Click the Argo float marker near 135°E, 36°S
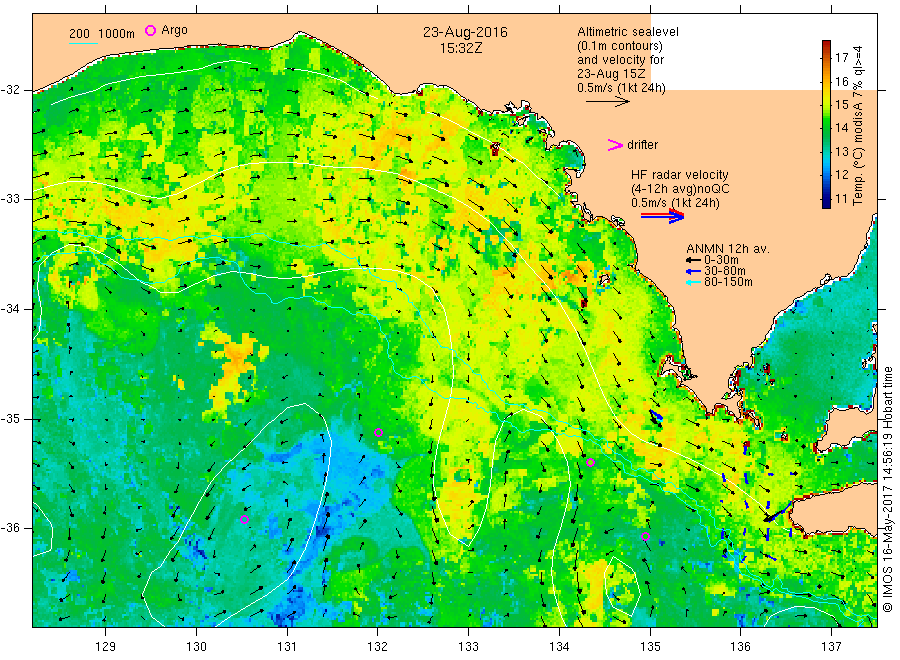Image resolution: width=900 pixels, height=660 pixels. click(645, 537)
